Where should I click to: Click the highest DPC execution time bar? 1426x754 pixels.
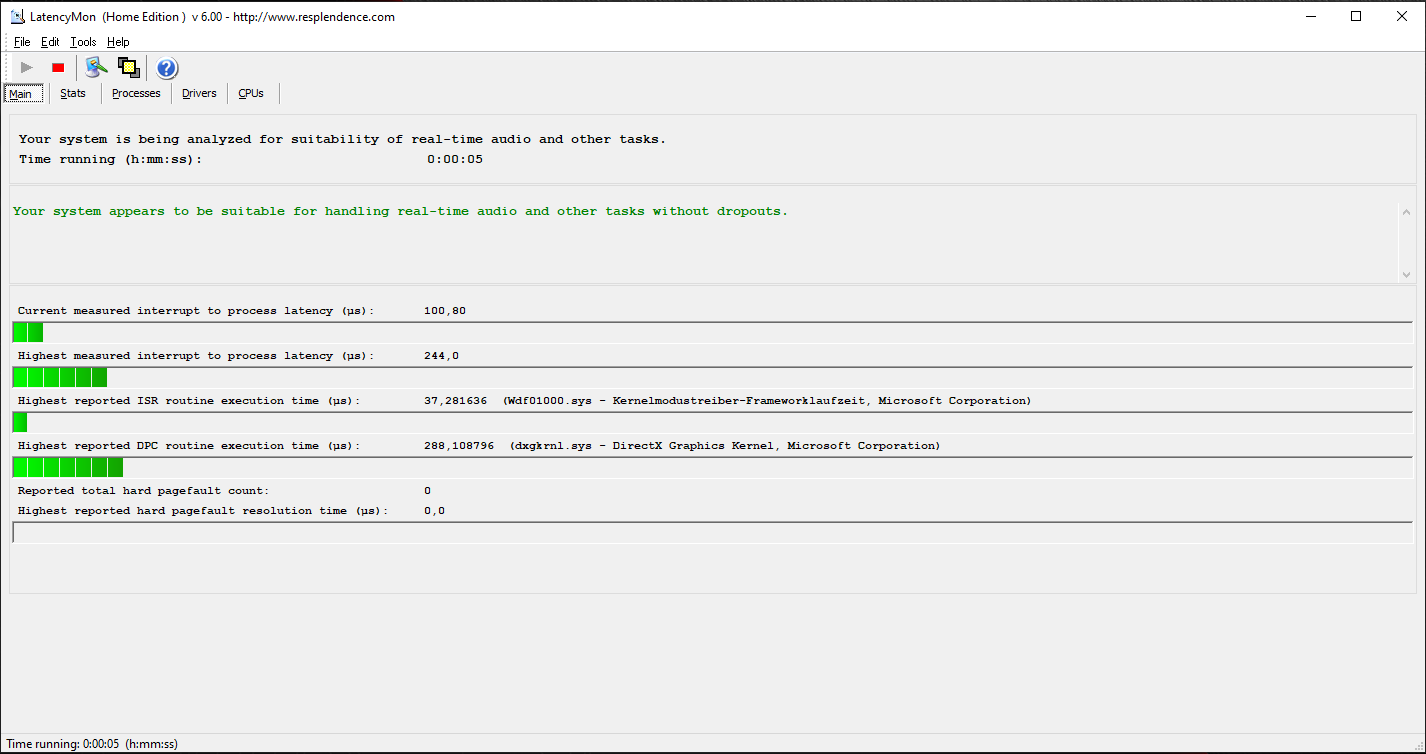67,467
